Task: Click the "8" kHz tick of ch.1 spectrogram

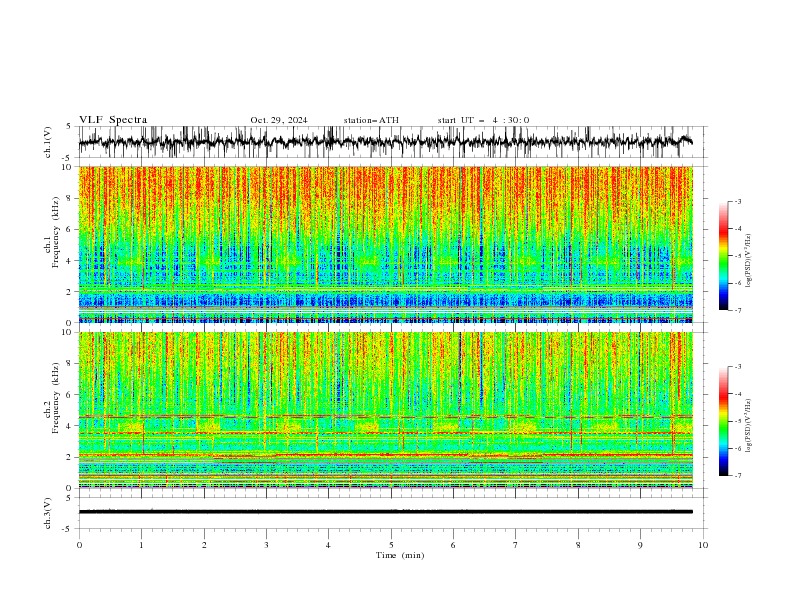Action: tap(70, 198)
